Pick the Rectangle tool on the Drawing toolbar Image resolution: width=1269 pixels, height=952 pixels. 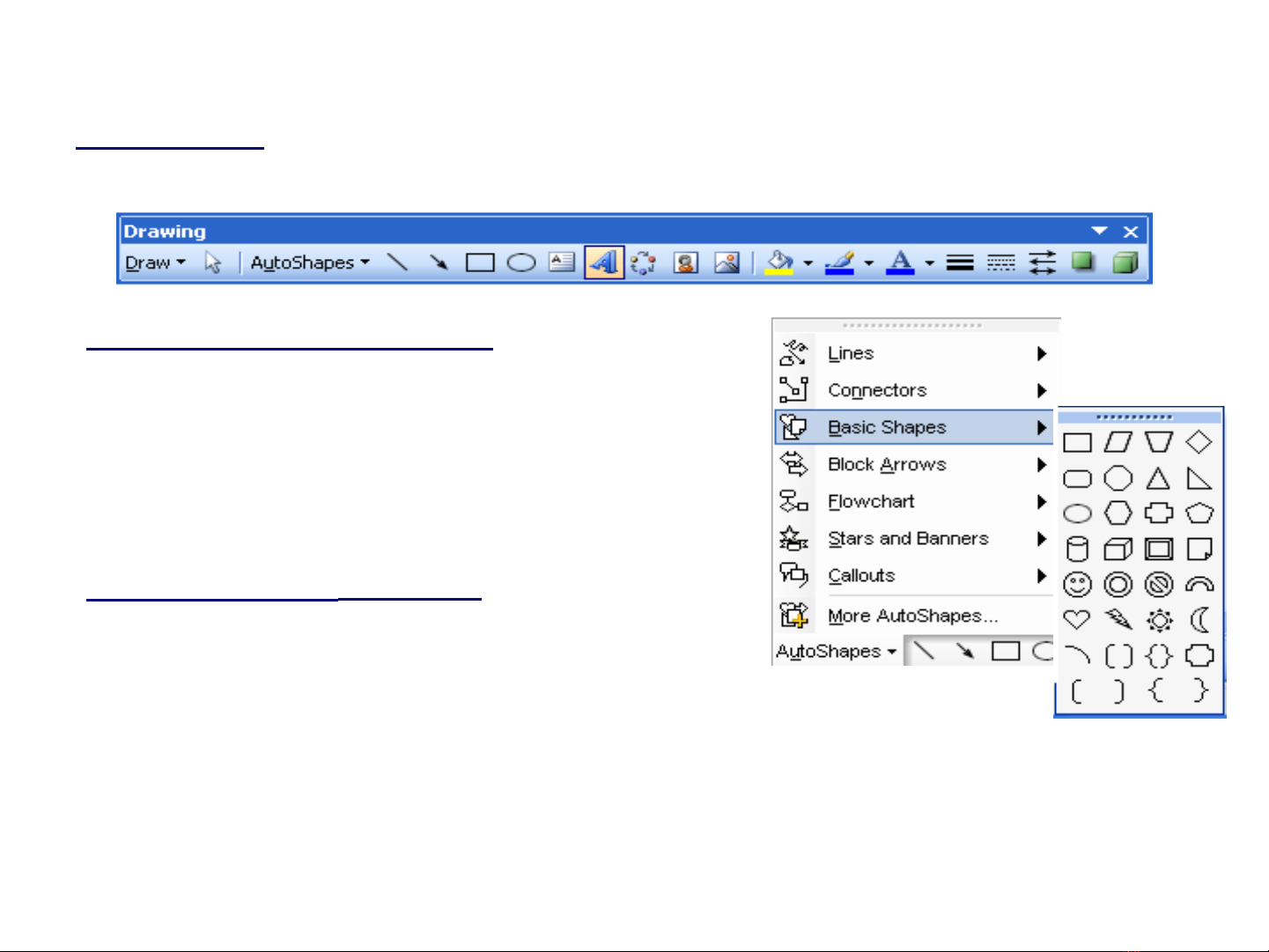(x=480, y=262)
